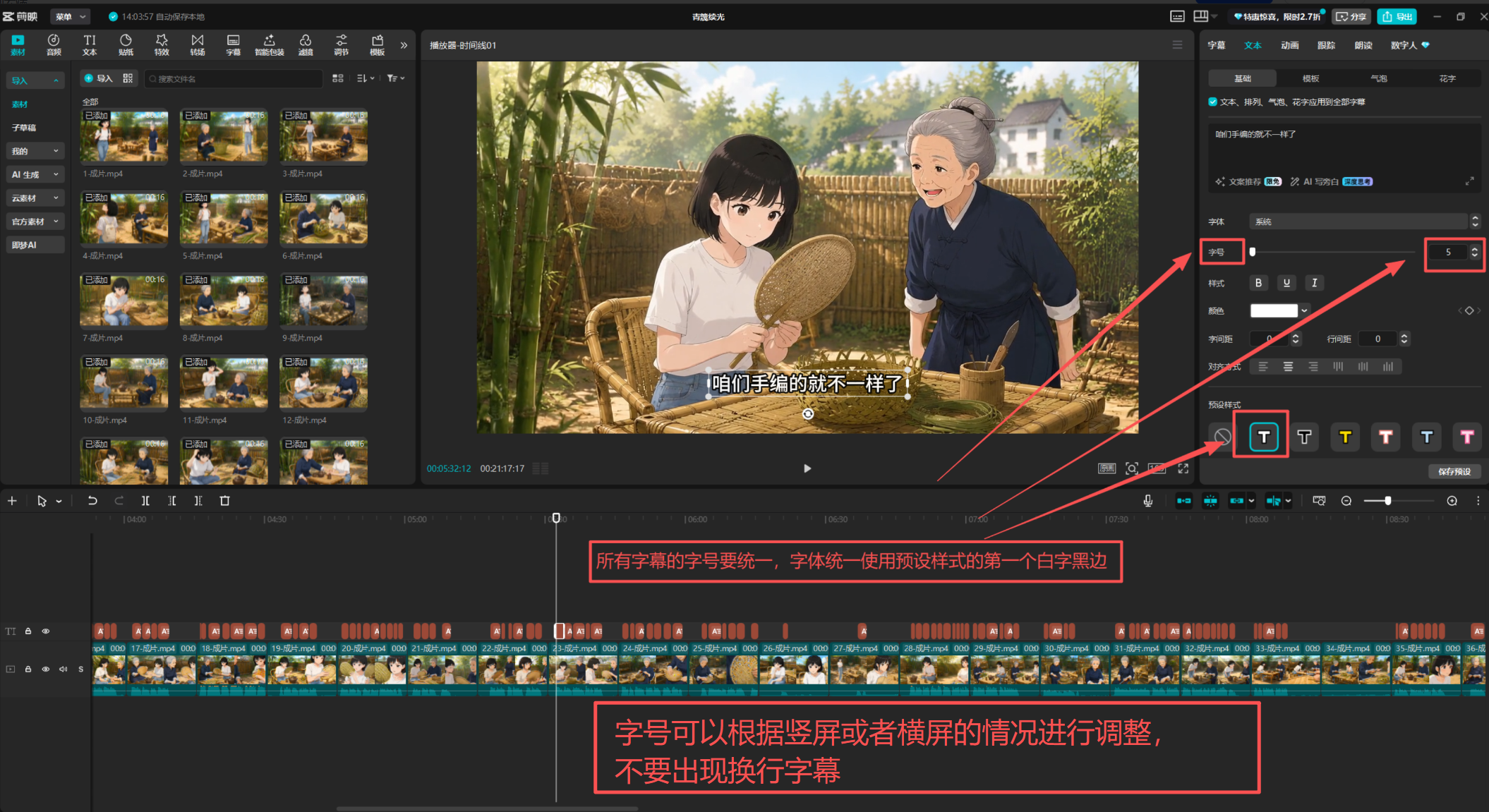The height and width of the screenshot is (812, 1489).
Task: Click the QR code icon beside 导入
Action: [128, 78]
